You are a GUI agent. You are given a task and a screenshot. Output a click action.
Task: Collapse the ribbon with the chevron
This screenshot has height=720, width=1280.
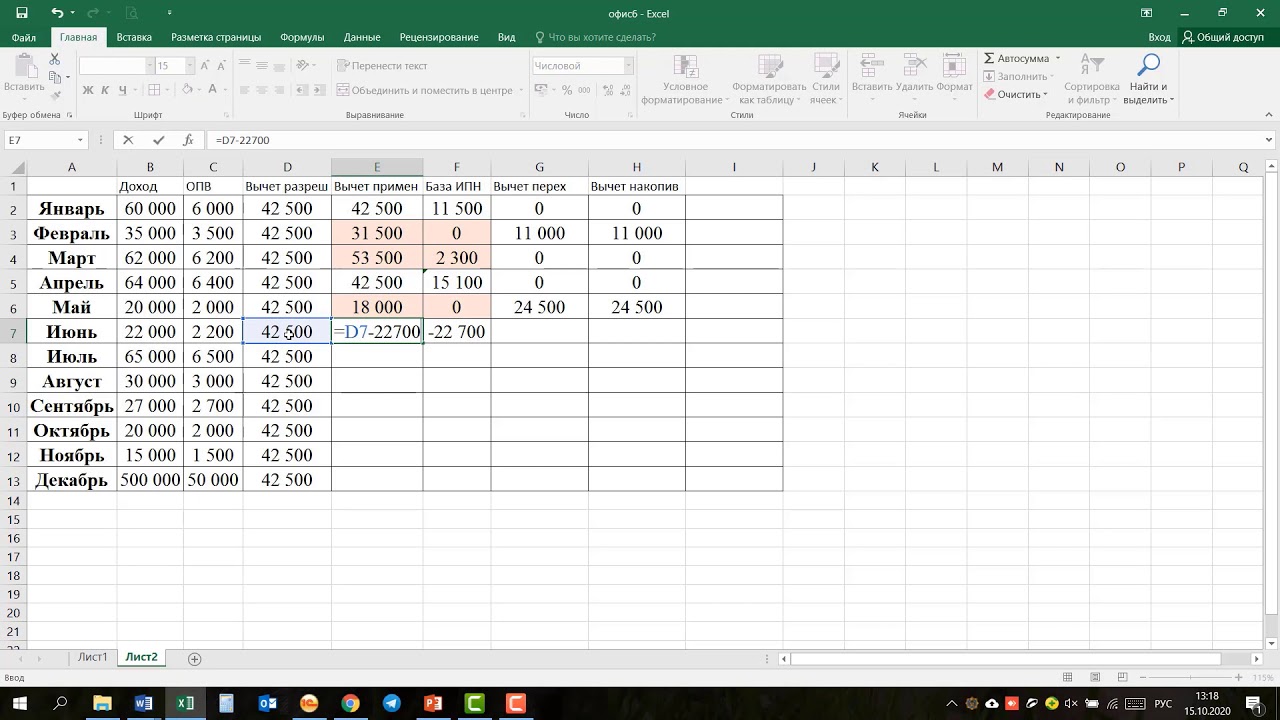[1269, 115]
